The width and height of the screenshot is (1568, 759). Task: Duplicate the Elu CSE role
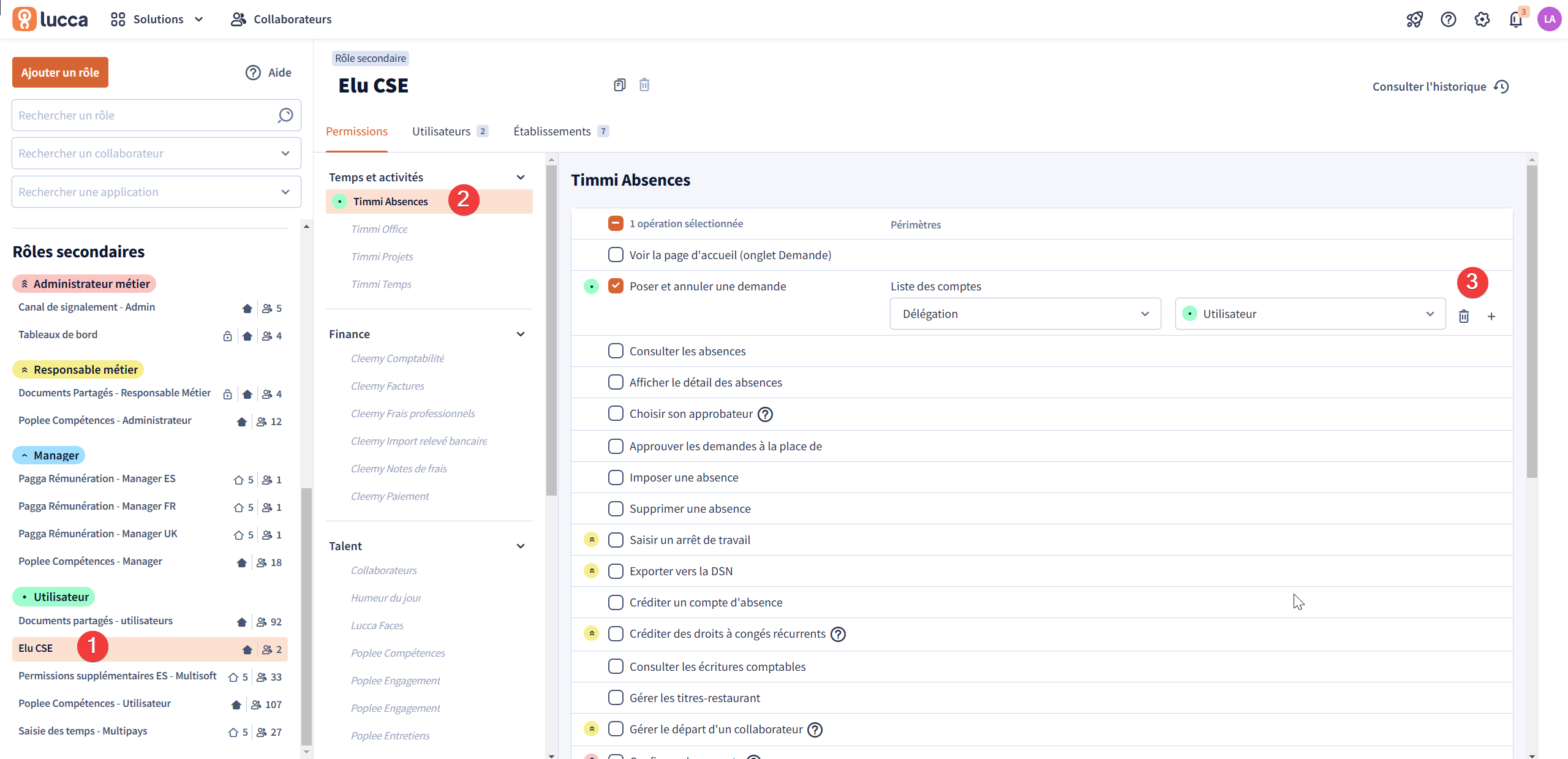(619, 85)
